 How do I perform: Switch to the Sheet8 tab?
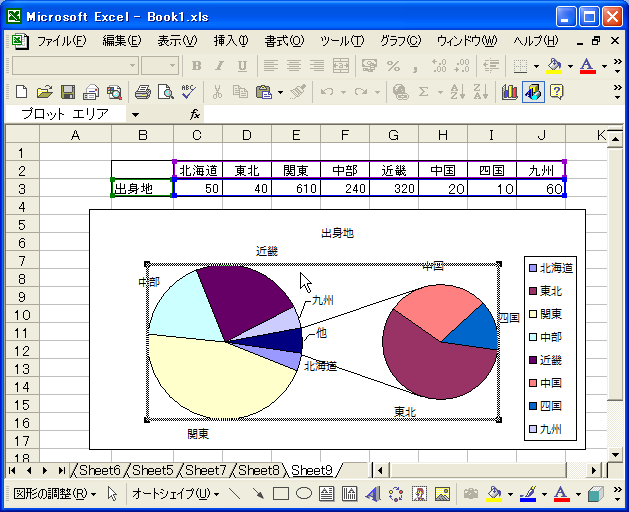[x=258, y=470]
